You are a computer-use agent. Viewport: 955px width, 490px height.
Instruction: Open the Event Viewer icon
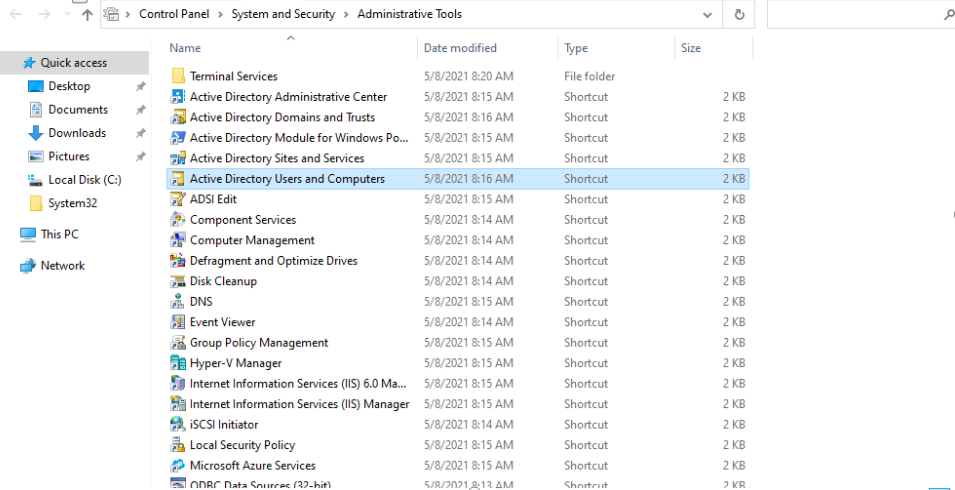pyautogui.click(x=178, y=322)
